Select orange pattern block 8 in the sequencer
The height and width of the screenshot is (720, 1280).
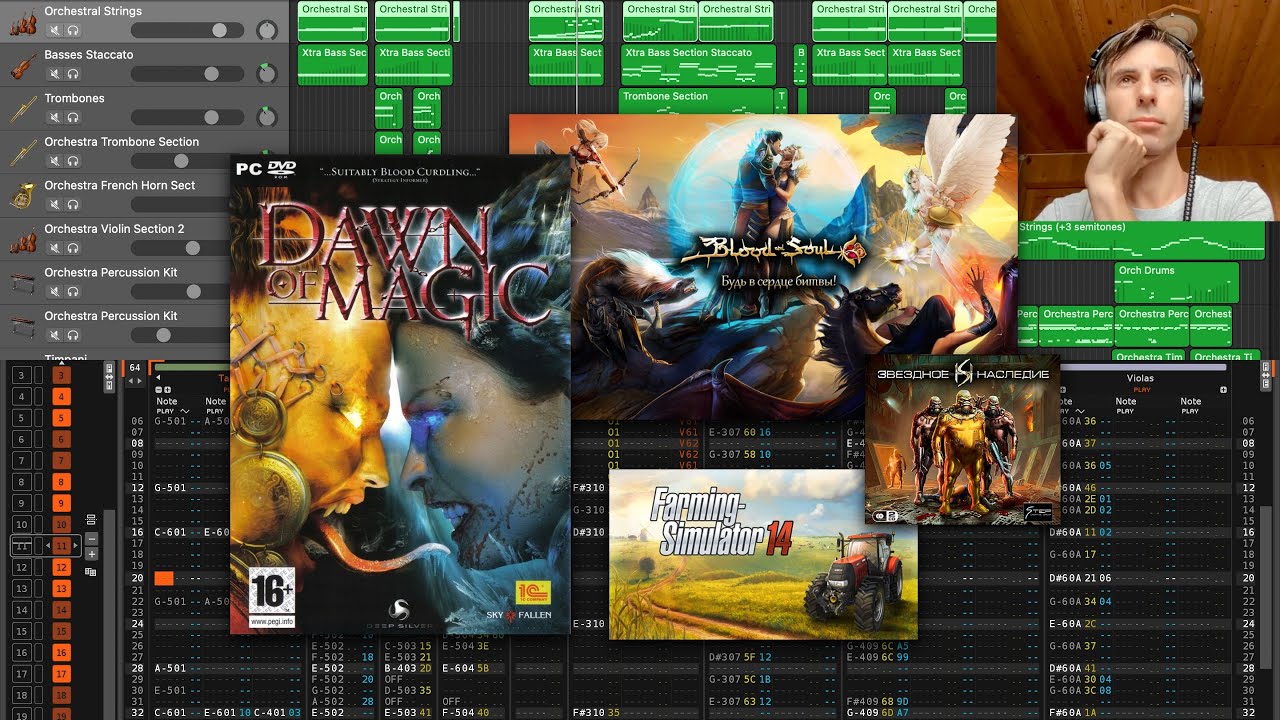[x=61, y=482]
